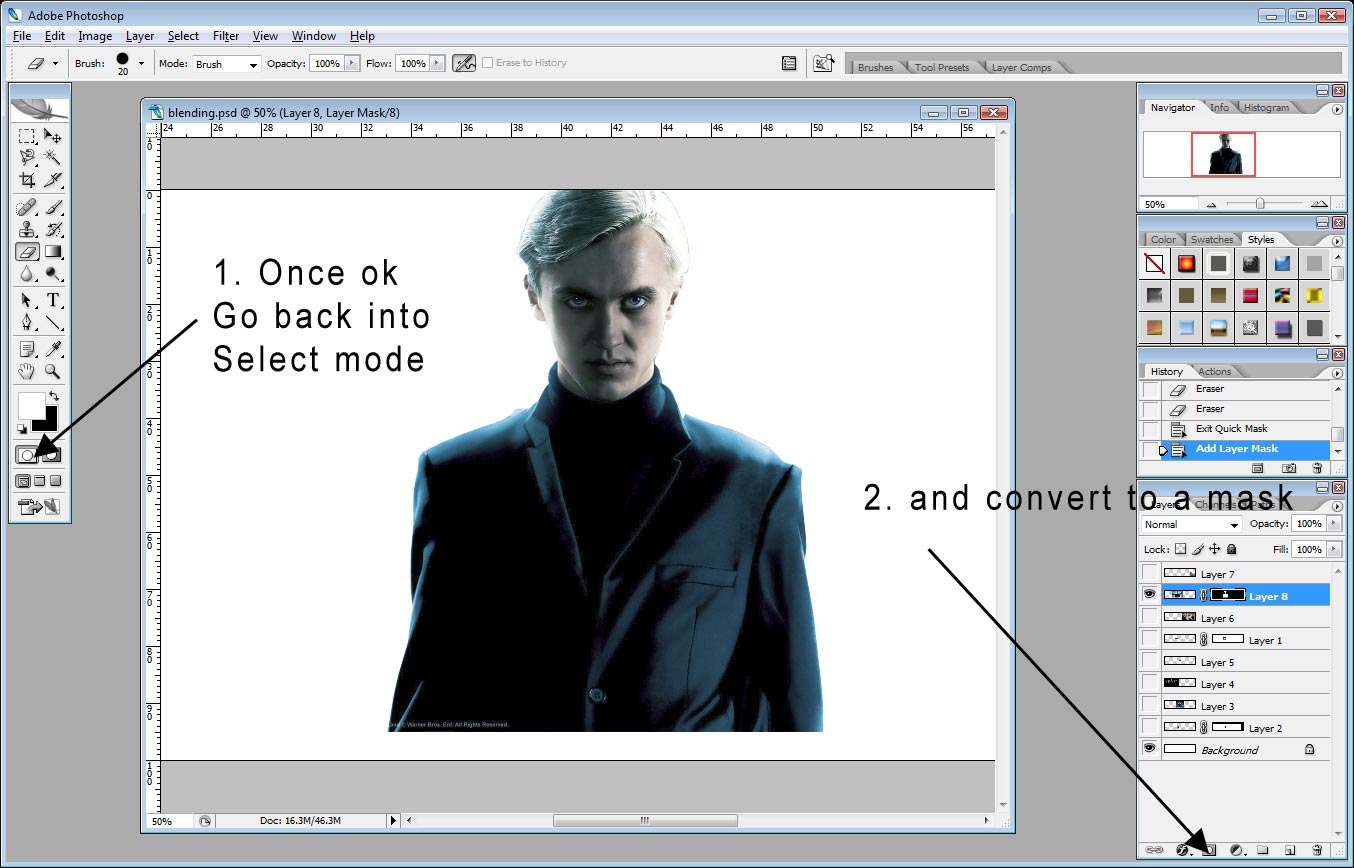The image size is (1354, 868).
Task: Toggle history brush source box beside Exit Quick Mask
Action: pyautogui.click(x=1151, y=429)
